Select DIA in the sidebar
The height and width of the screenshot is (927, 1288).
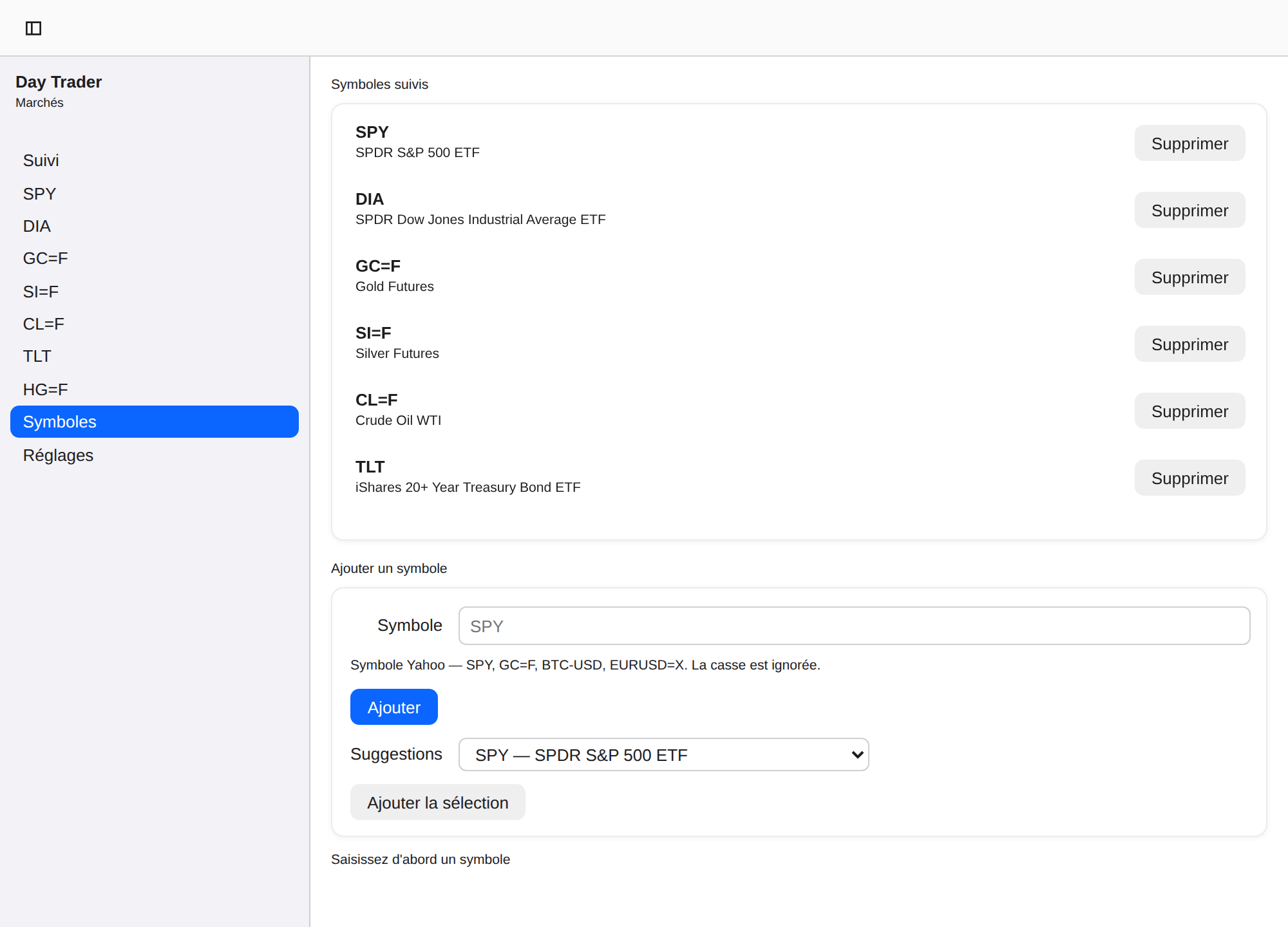point(155,226)
